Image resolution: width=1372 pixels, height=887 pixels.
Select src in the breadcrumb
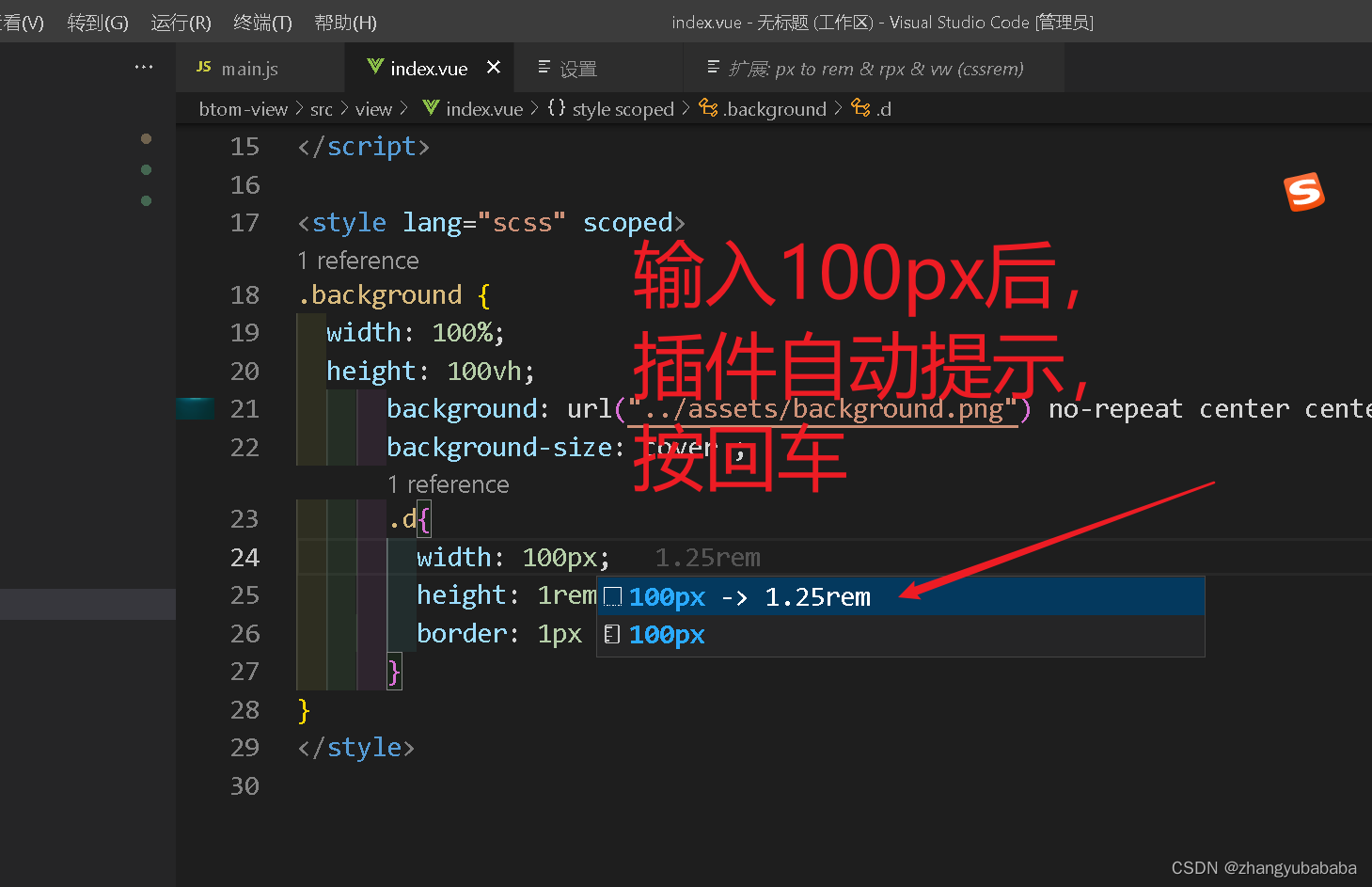coord(322,109)
